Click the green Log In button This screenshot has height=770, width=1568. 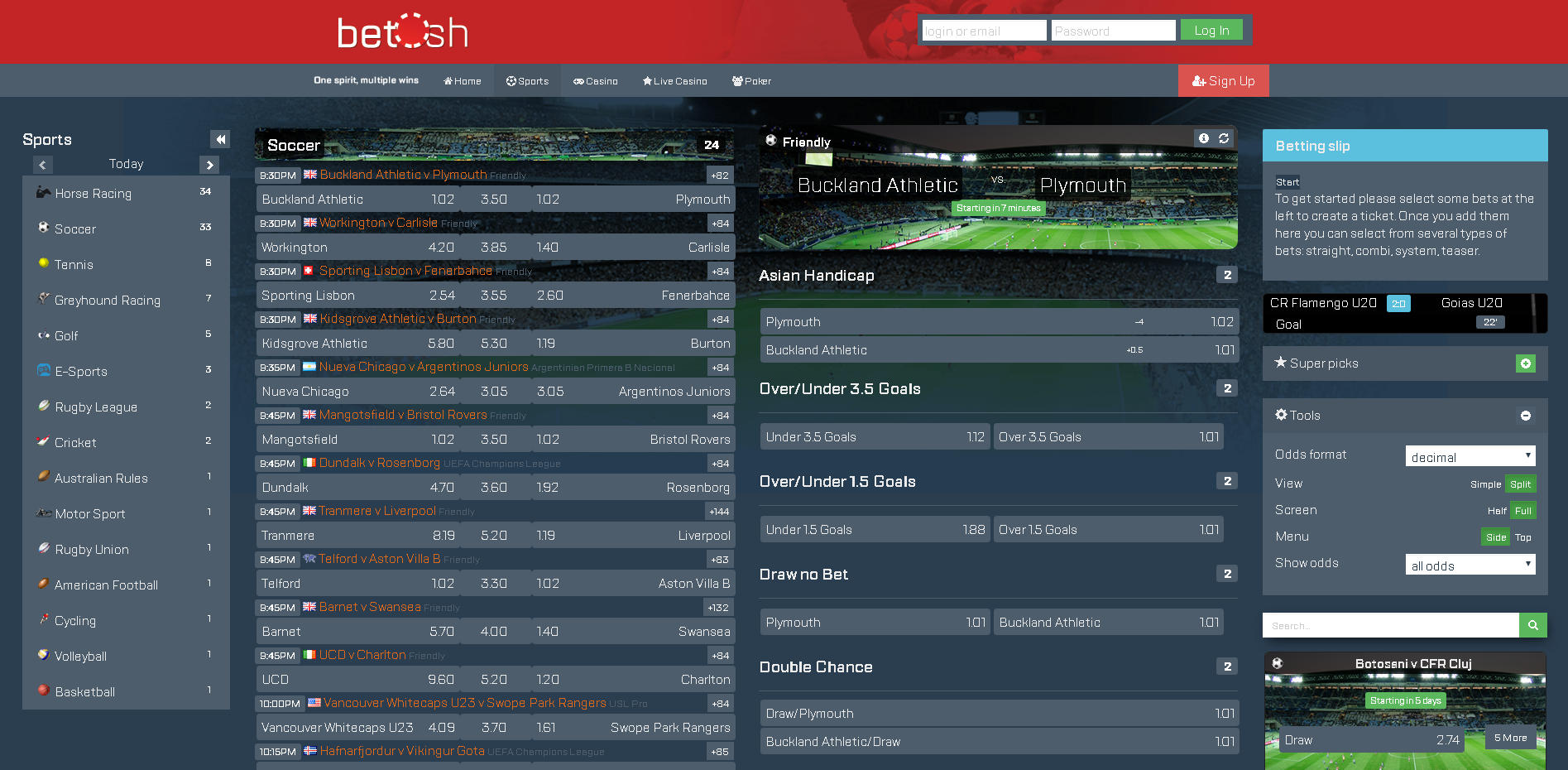point(1211,31)
